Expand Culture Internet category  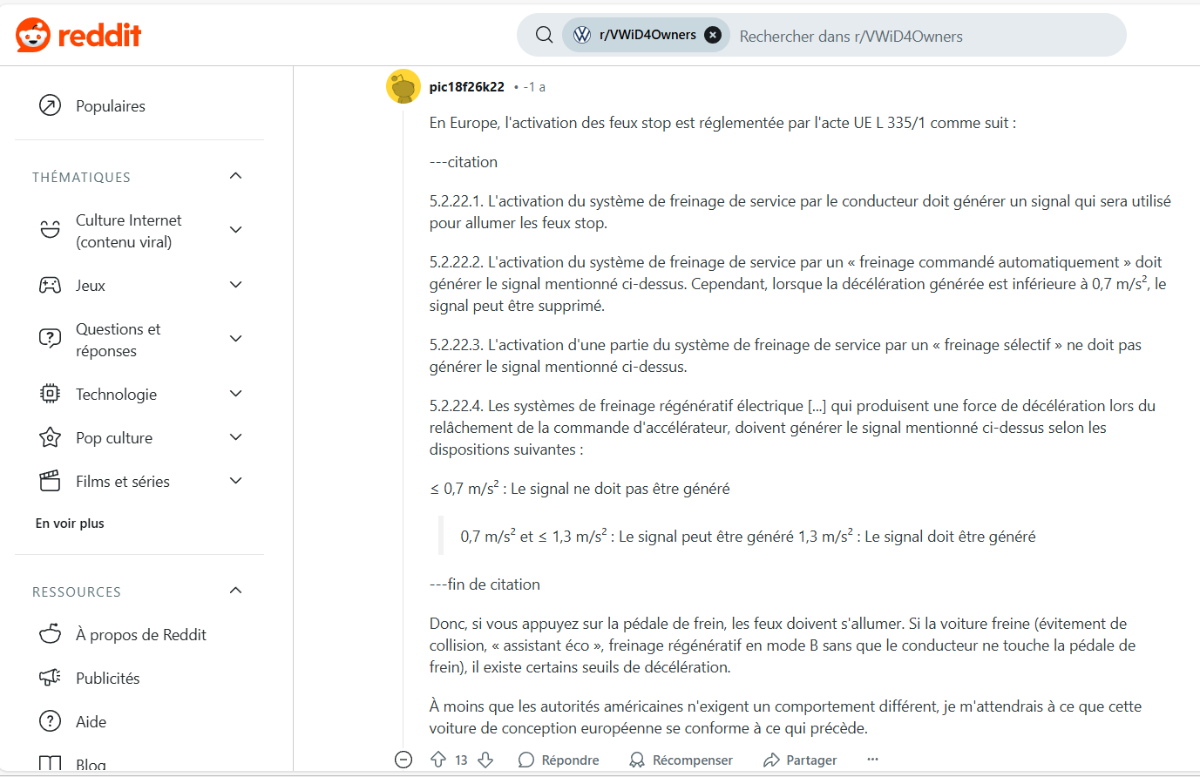pos(236,230)
